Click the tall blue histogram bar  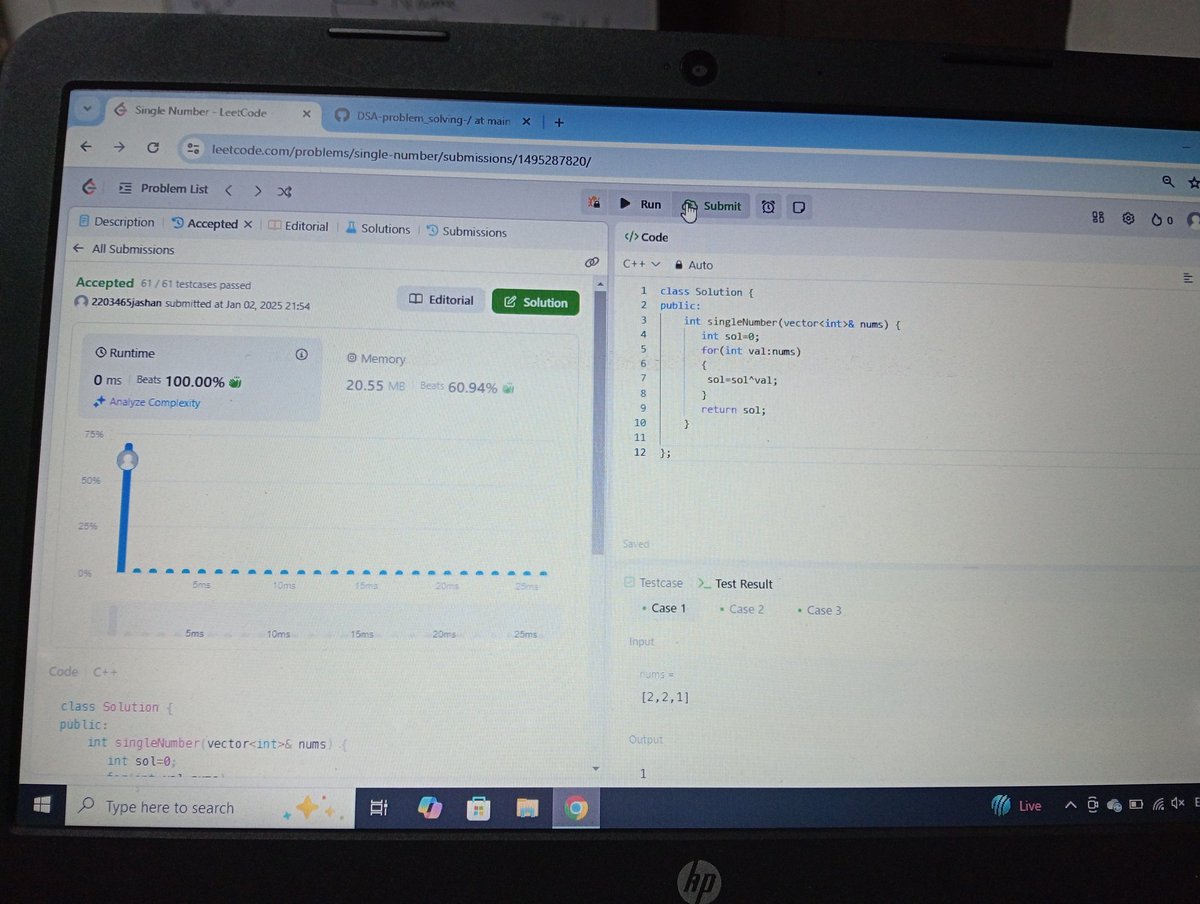[127, 508]
